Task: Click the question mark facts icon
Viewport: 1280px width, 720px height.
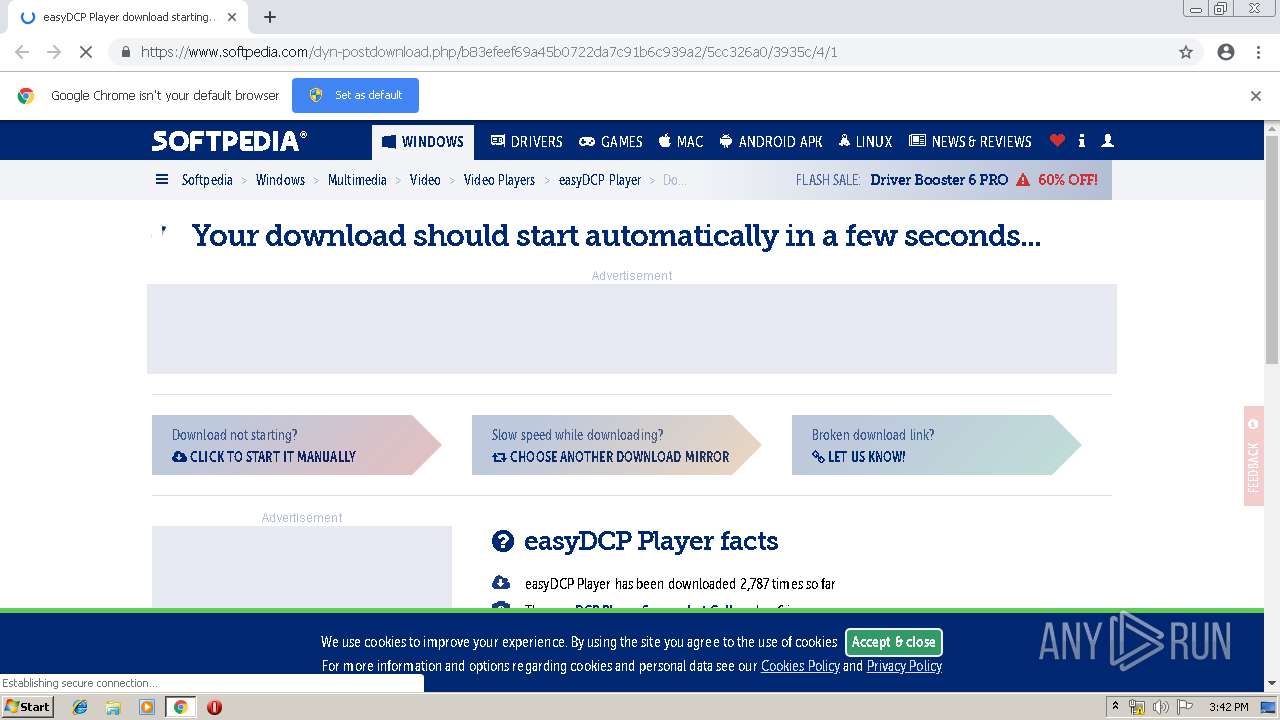Action: click(502, 542)
